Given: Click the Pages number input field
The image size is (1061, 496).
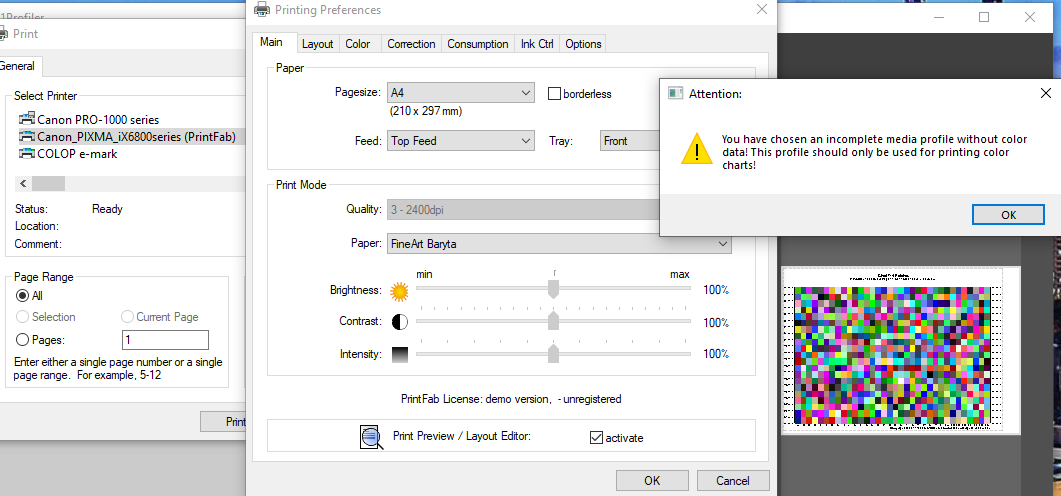Looking at the screenshot, I should pos(165,340).
